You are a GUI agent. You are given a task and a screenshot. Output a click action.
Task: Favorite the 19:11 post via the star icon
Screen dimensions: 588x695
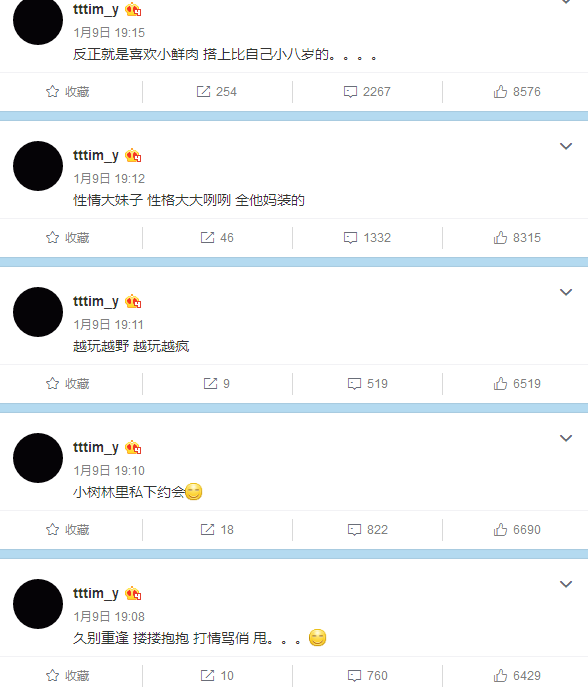(x=68, y=383)
